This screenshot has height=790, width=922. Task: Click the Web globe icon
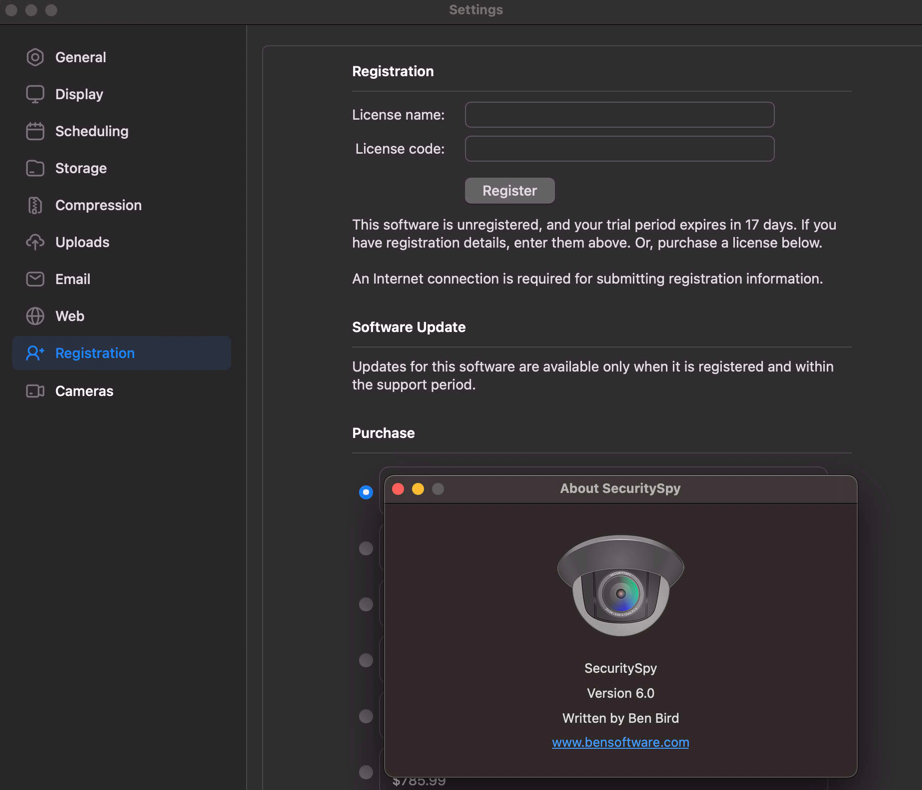(x=35, y=316)
